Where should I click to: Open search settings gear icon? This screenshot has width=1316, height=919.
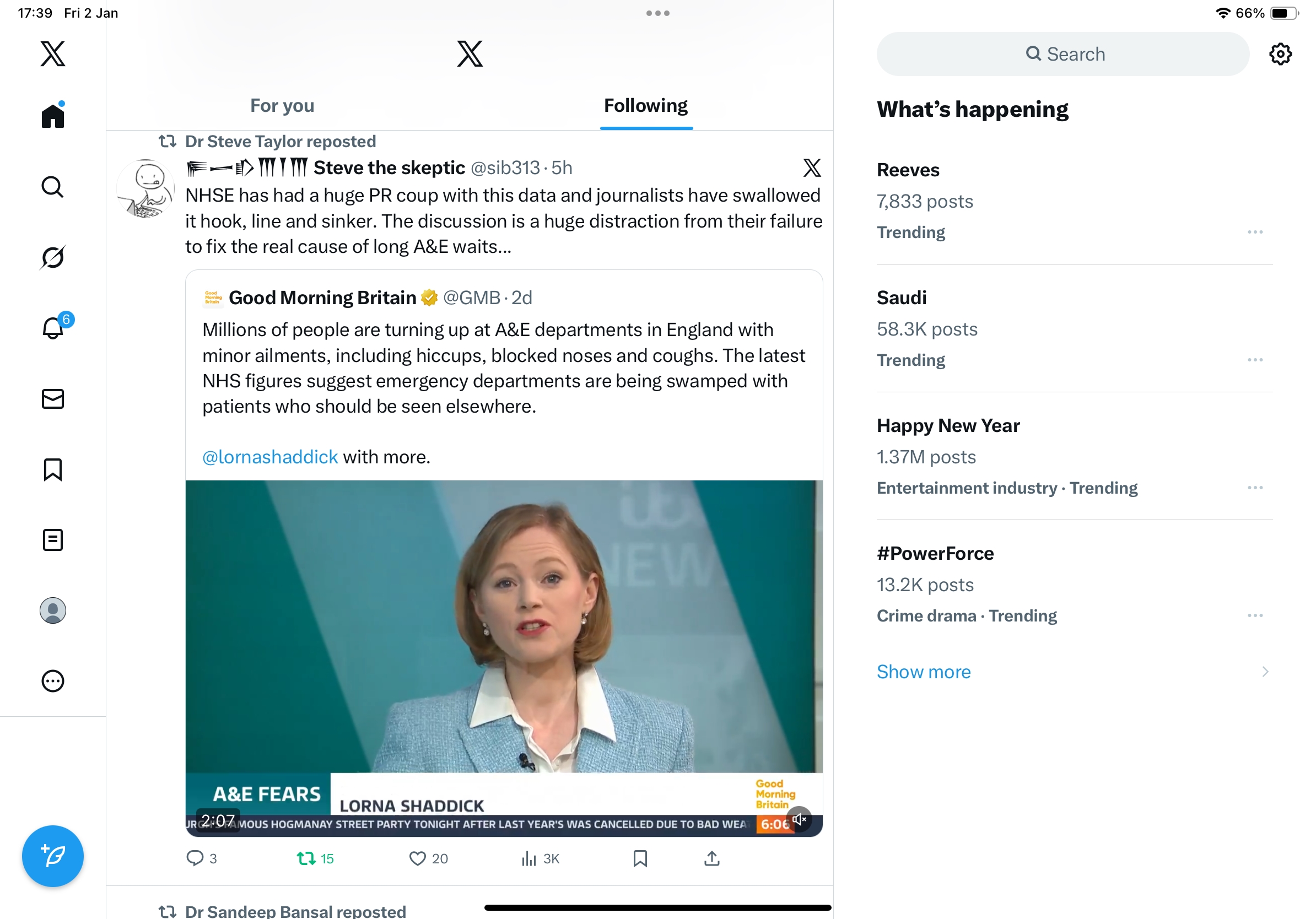click(1280, 54)
